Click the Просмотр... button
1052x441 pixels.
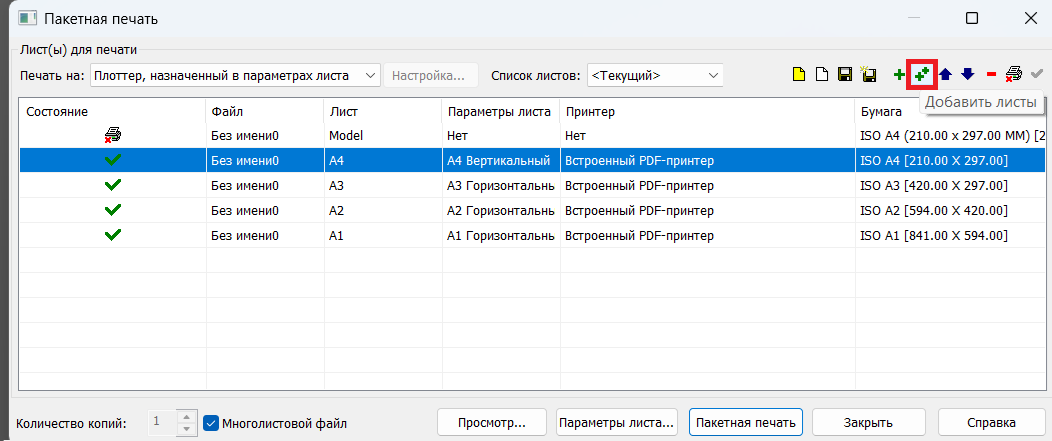[492, 422]
